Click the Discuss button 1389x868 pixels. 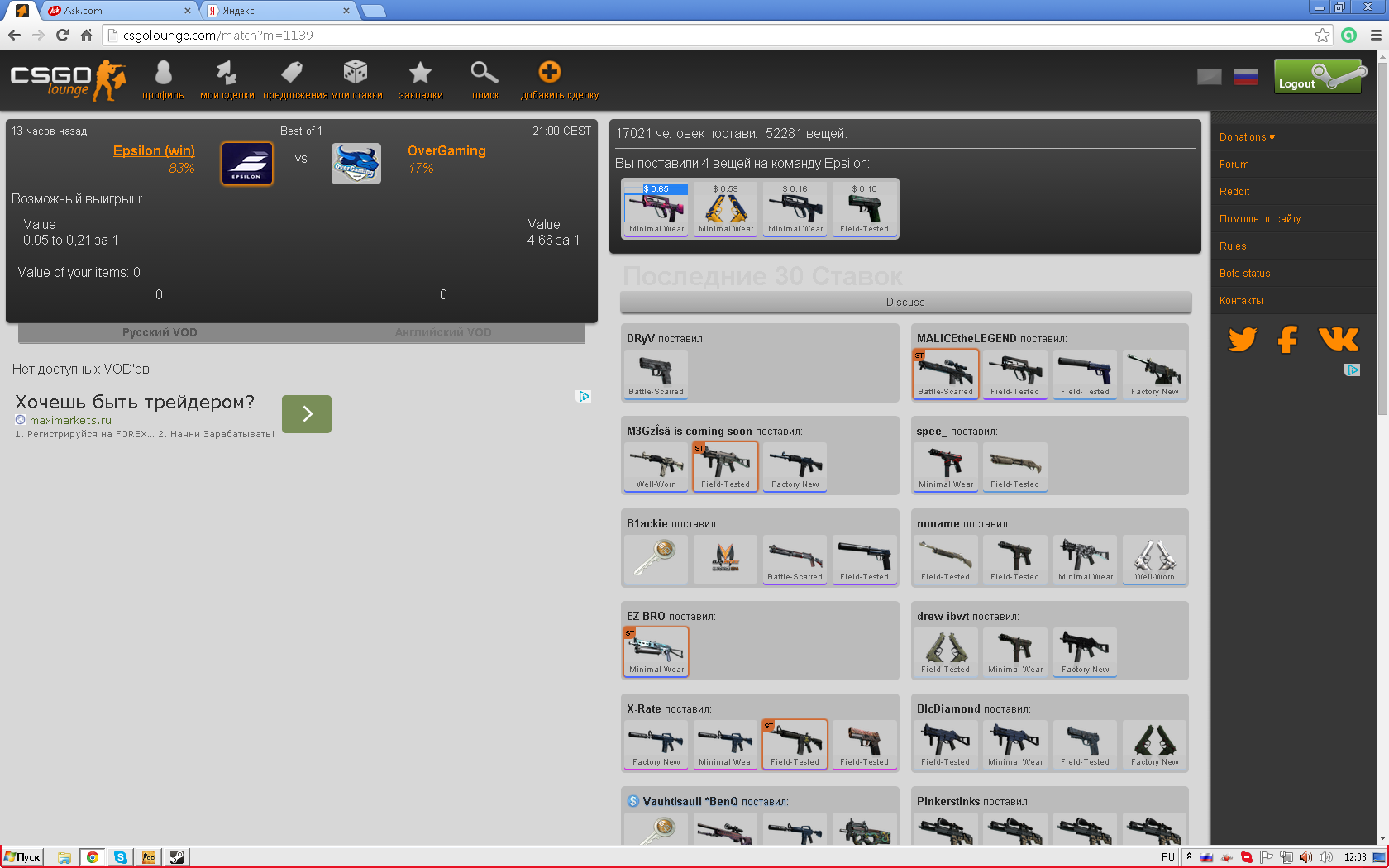[905, 302]
